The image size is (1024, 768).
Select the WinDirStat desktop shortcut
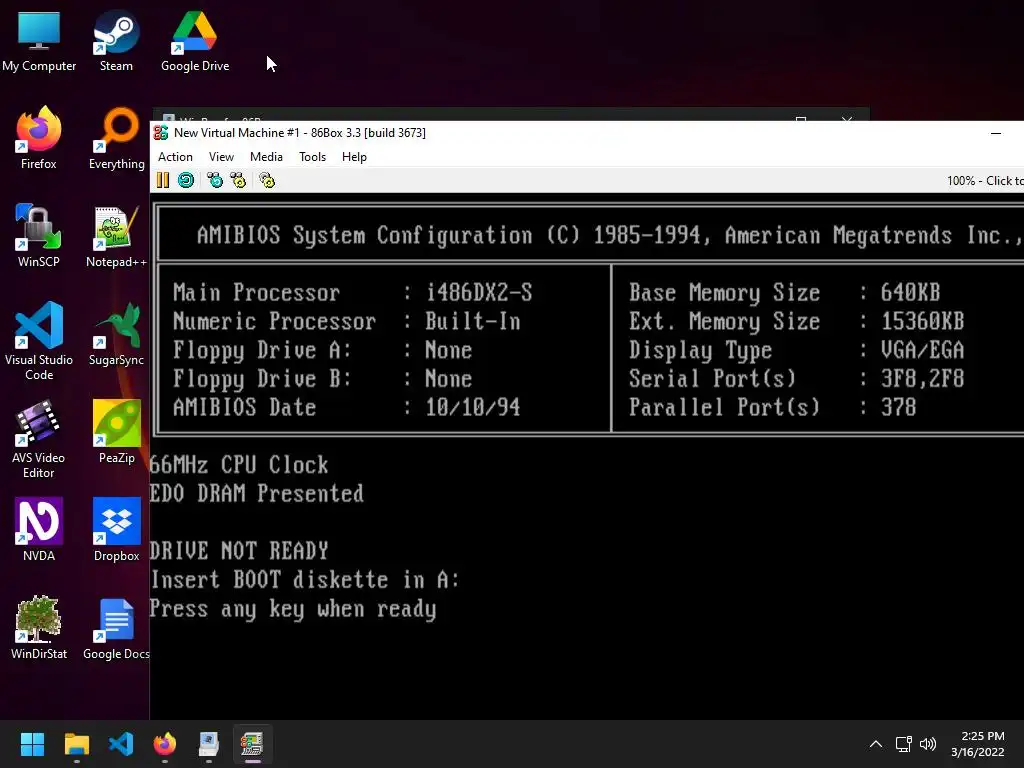39,628
